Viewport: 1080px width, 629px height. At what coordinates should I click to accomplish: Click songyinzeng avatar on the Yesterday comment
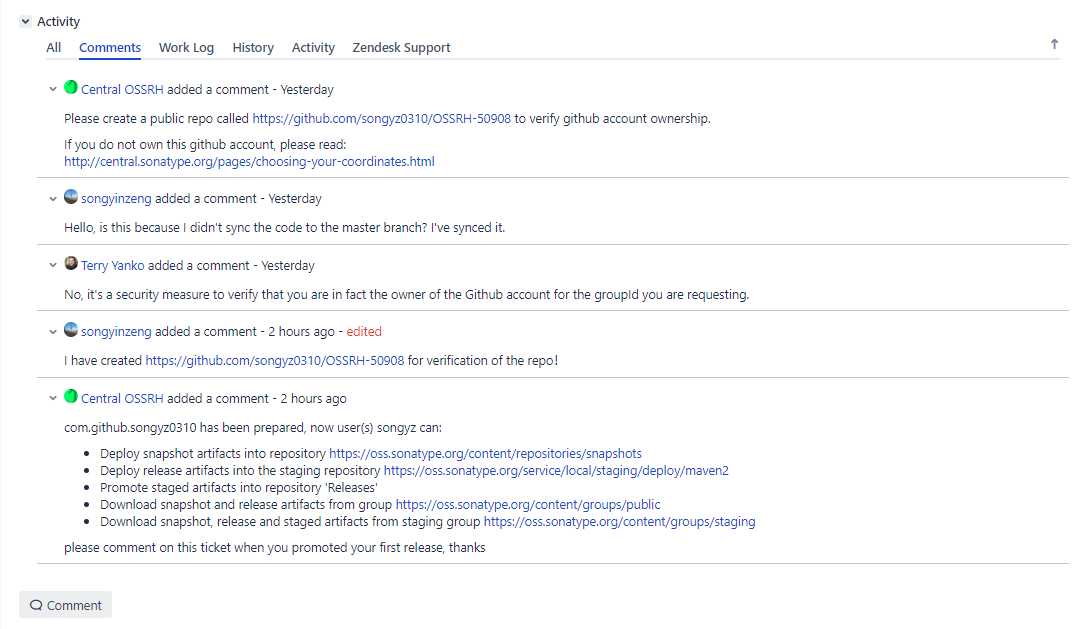(x=70, y=196)
